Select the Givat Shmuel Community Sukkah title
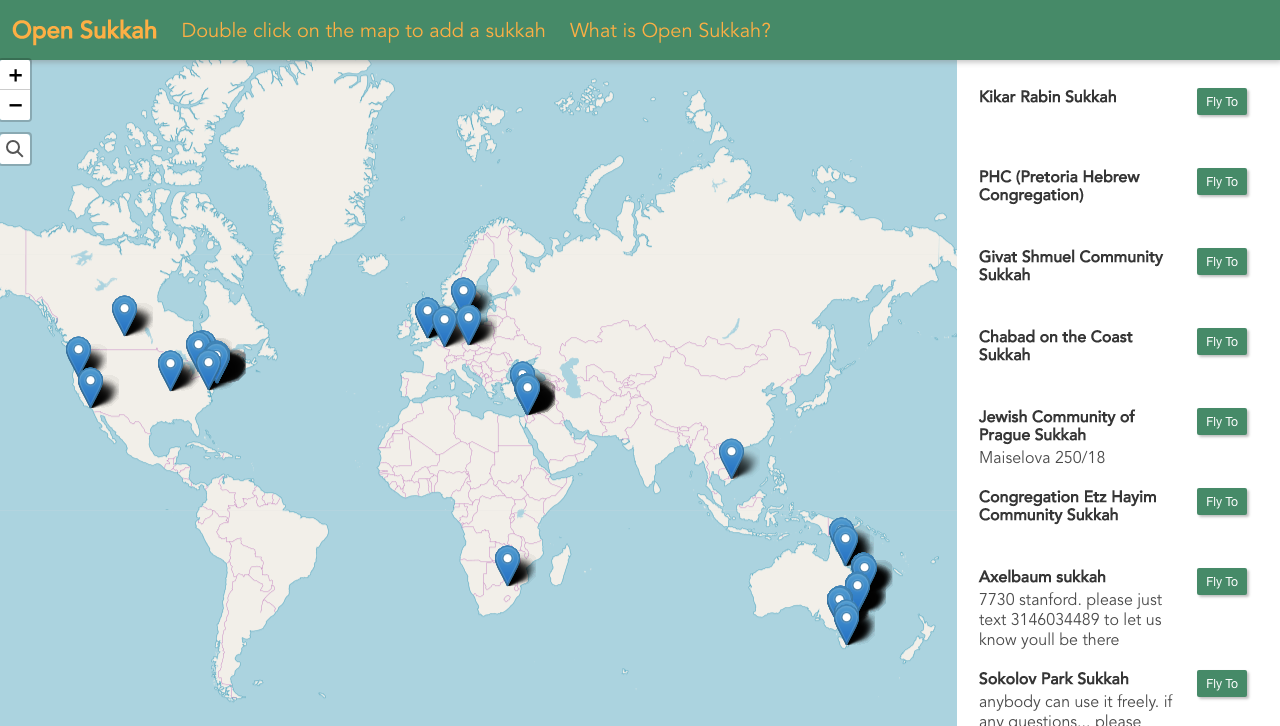1280x726 pixels. [x=1071, y=266]
